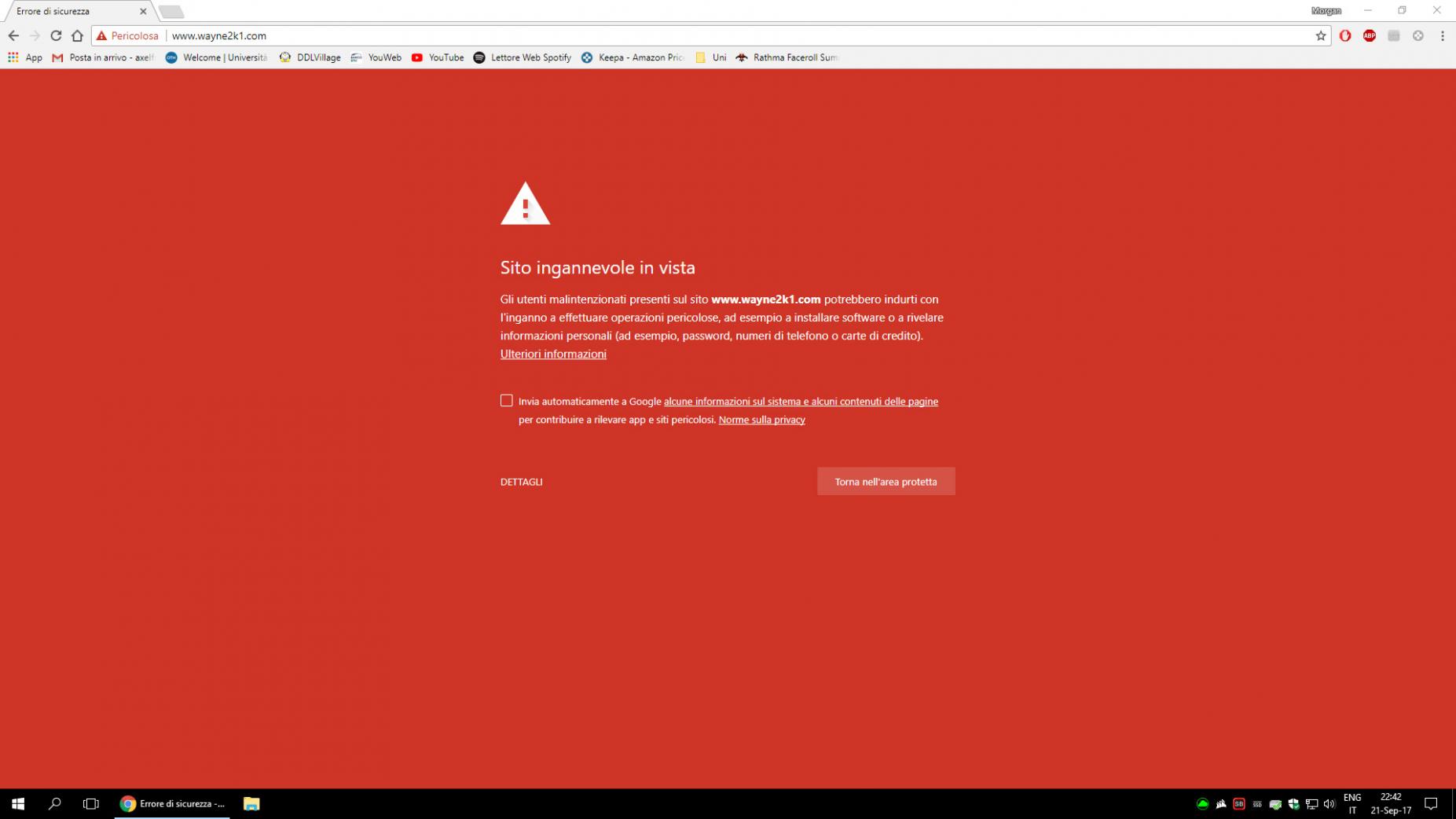Image resolution: width=1456 pixels, height=819 pixels.
Task: Expand the DETTAGLI section
Action: pos(521,482)
